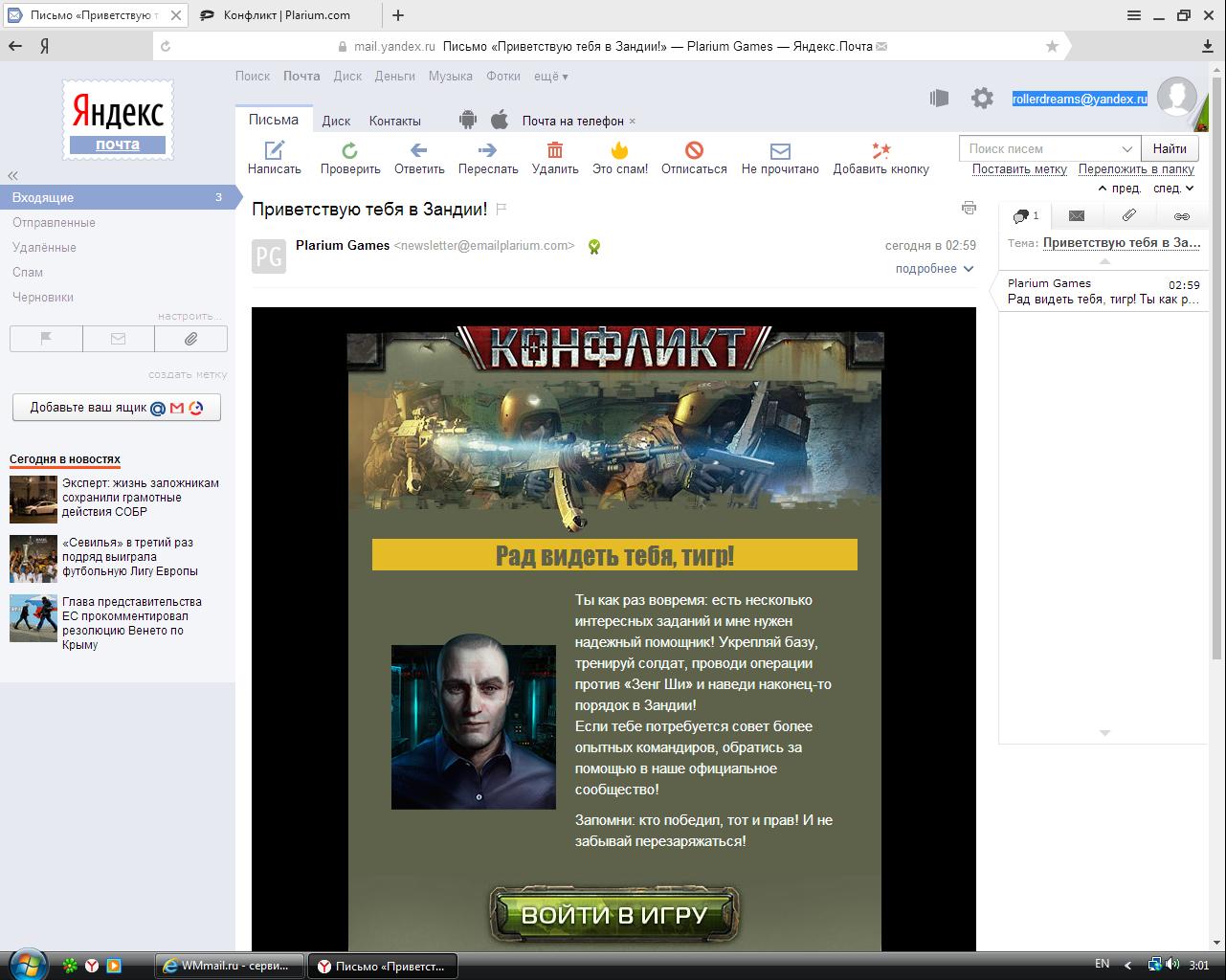This screenshot has width=1226, height=980.
Task: Switch to the Контакты tab
Action: tap(395, 121)
